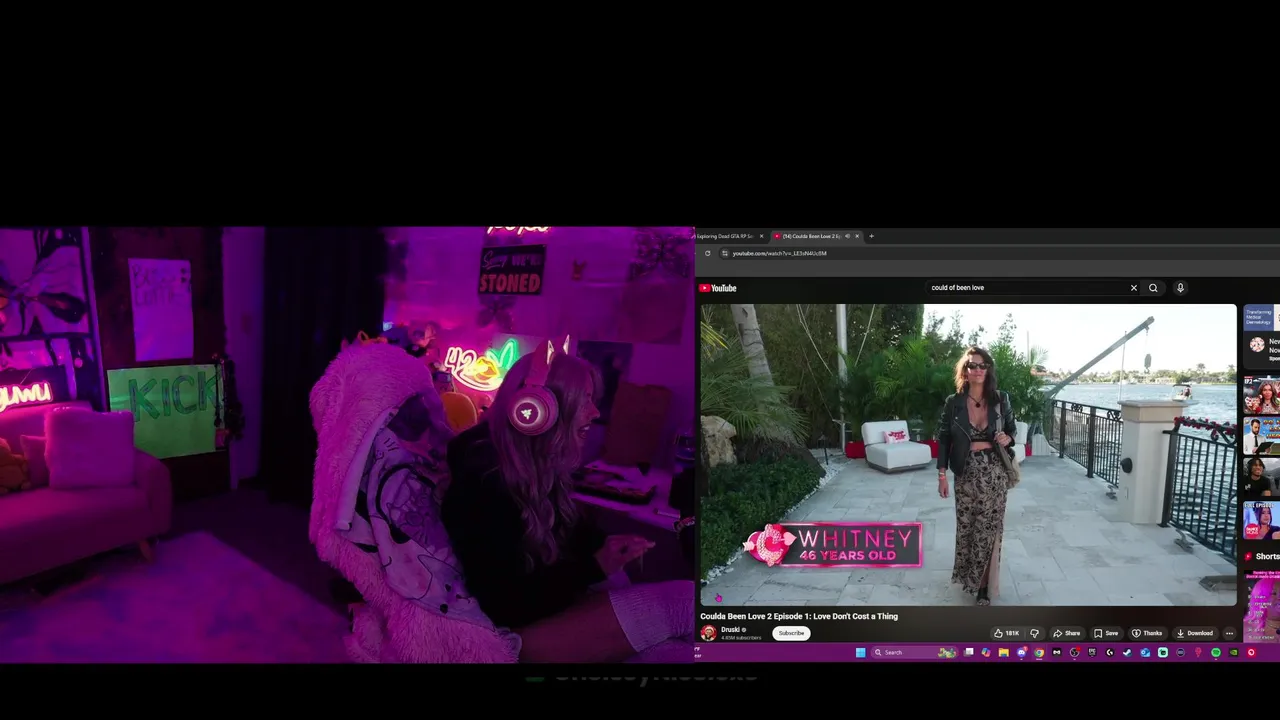1280x720 pixels.
Task: Open Epic Games Launcher from the taskbar
Action: pos(1092,652)
